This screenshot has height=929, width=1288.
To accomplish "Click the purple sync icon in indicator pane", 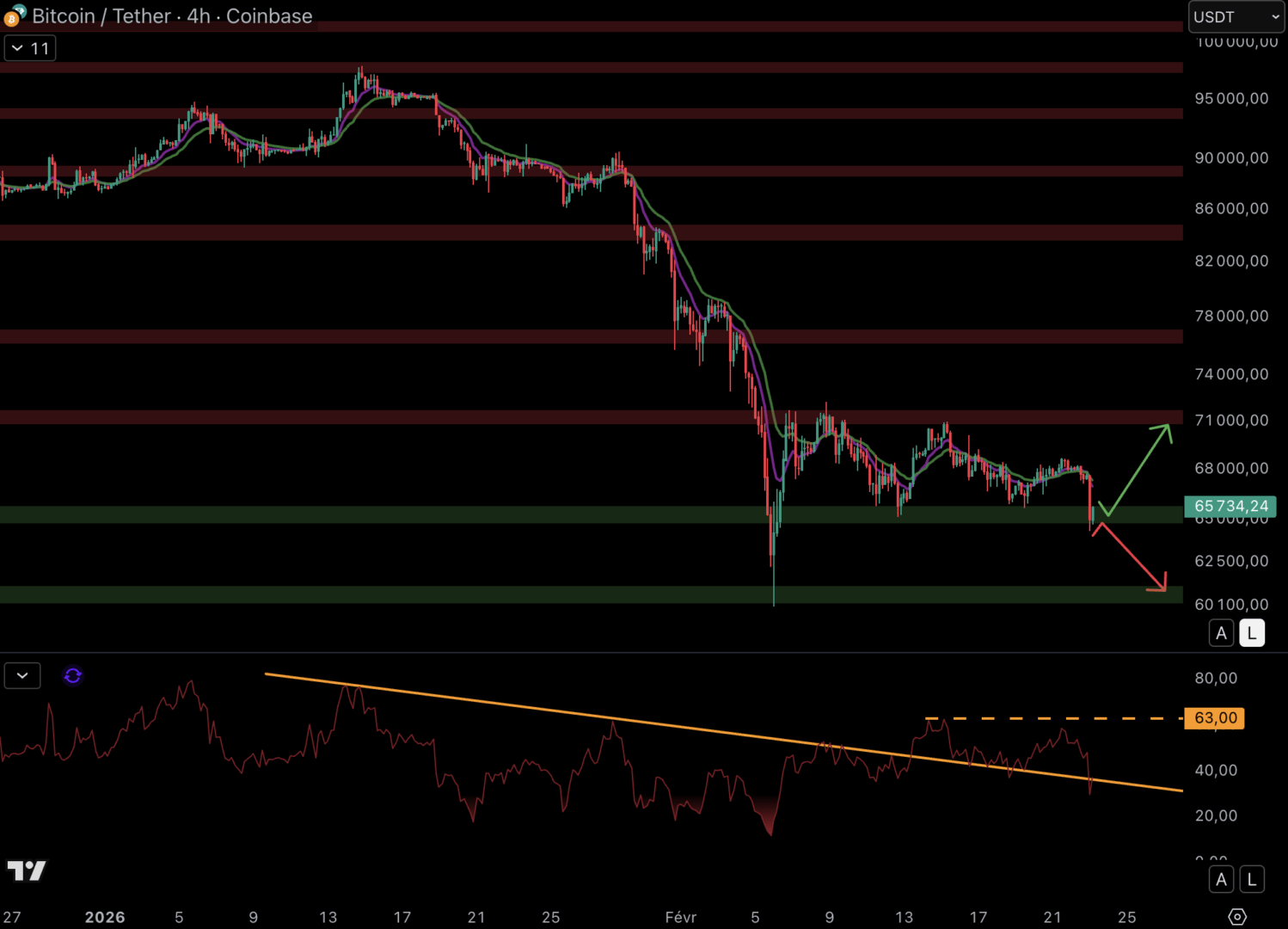I will 73,676.
